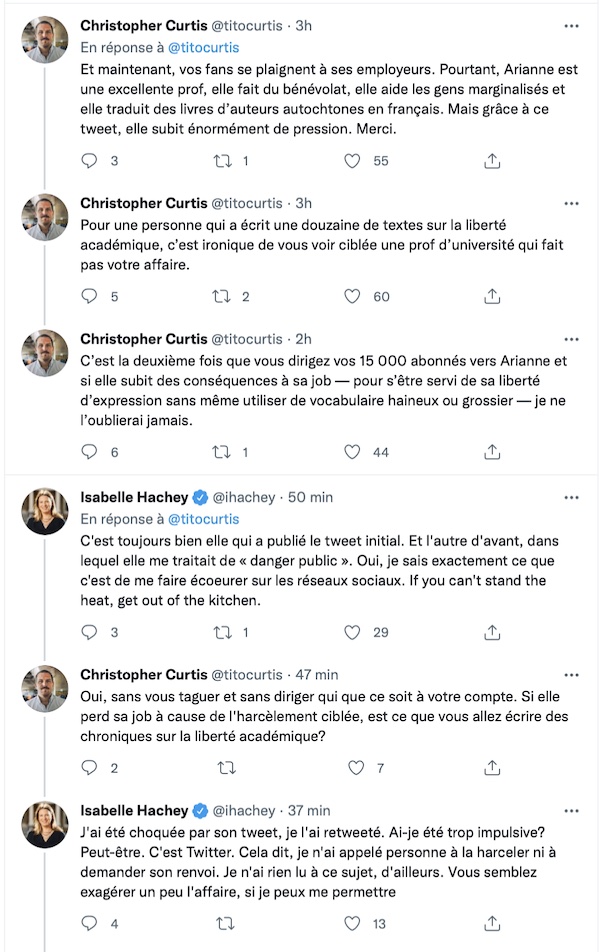This screenshot has width=600, height=952.
Task: Open the @titocurtis link in the first reply
Action: click(203, 47)
